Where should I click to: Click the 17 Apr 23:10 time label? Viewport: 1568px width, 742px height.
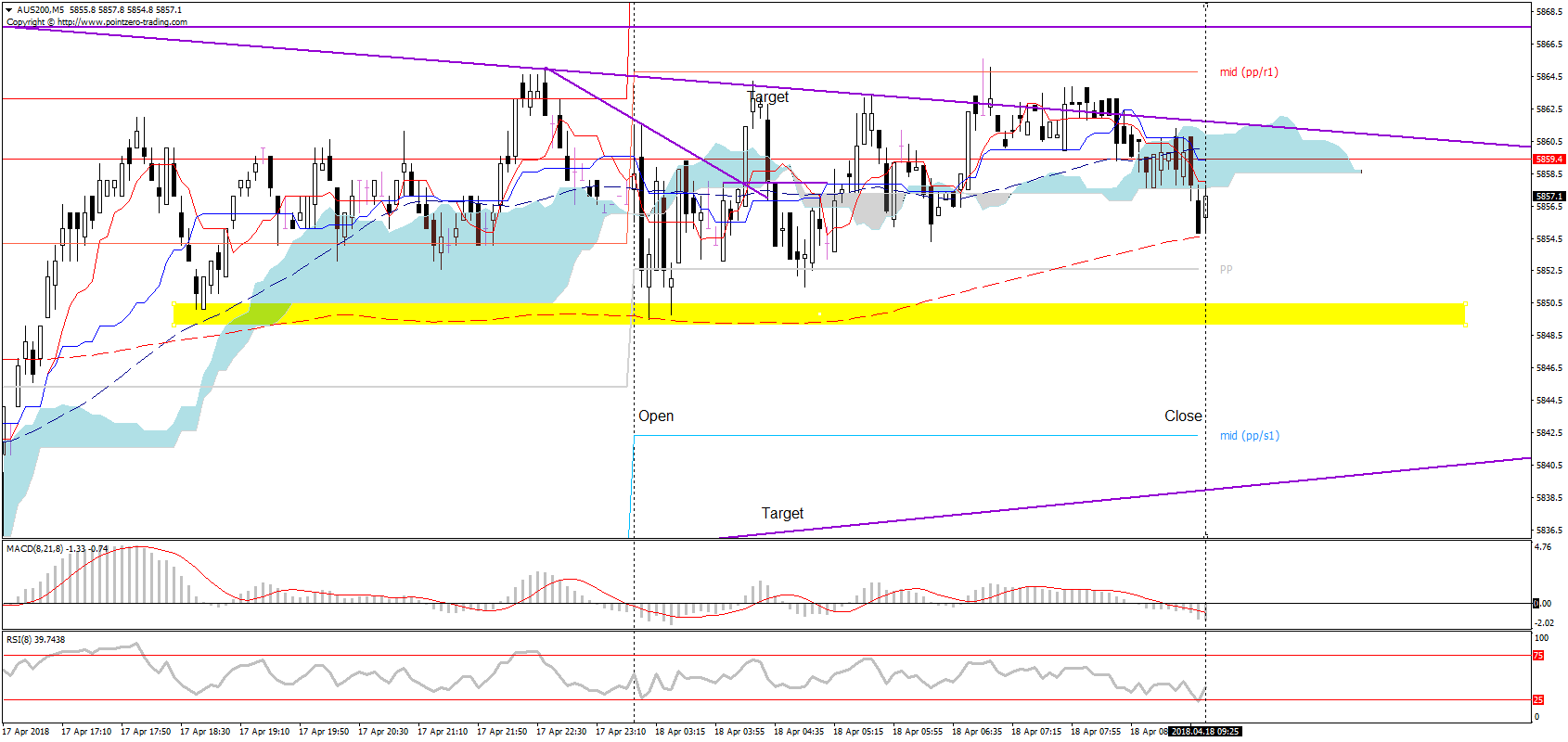pyautogui.click(x=621, y=731)
